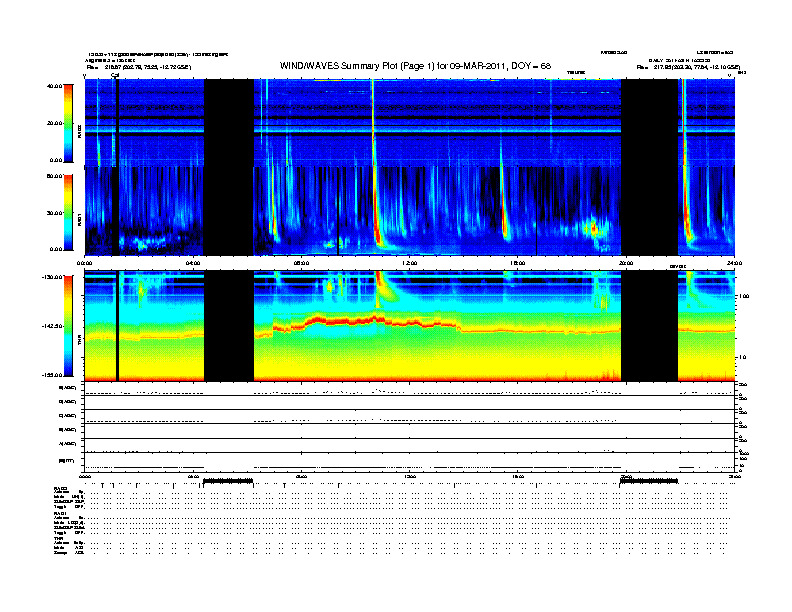This screenshot has height=612, width=792.
Task: Click the strong radio burst before 12:00 in RAD1
Action: click(375, 212)
